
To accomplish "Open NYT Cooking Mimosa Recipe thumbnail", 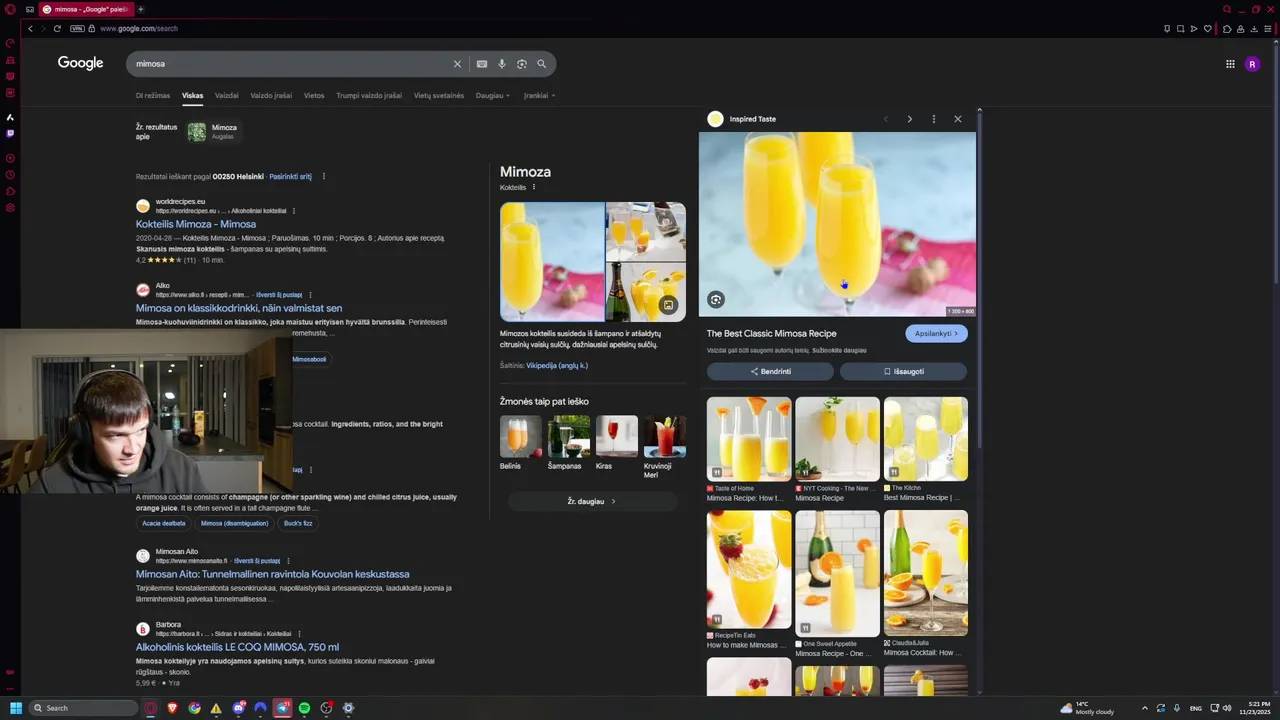I will (837, 439).
